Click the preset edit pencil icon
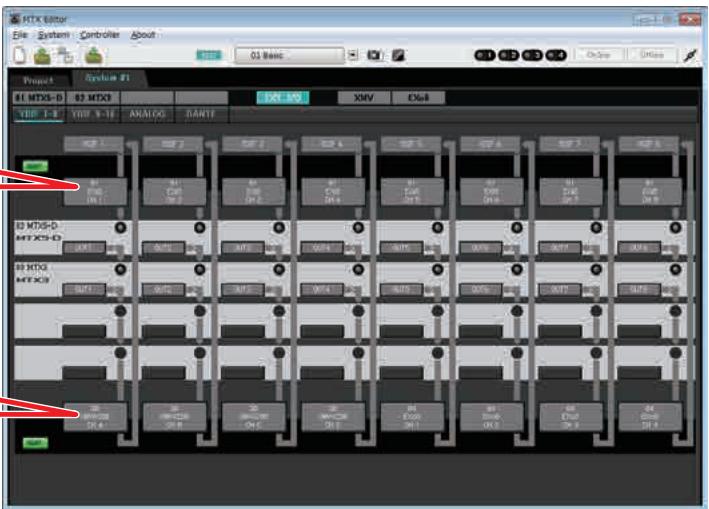The image size is (709, 509). (398, 55)
